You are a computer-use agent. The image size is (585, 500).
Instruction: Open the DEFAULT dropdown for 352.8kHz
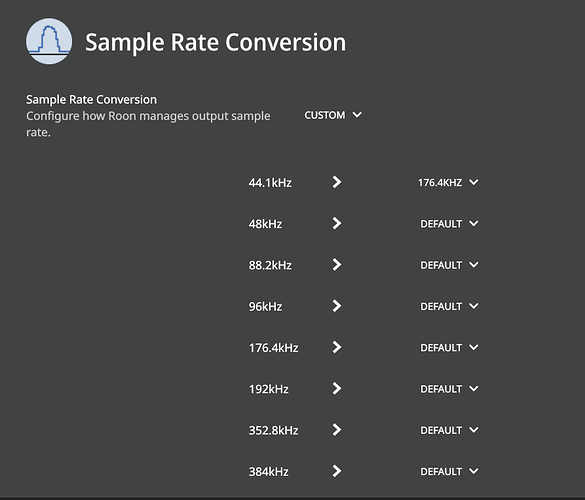tap(449, 430)
